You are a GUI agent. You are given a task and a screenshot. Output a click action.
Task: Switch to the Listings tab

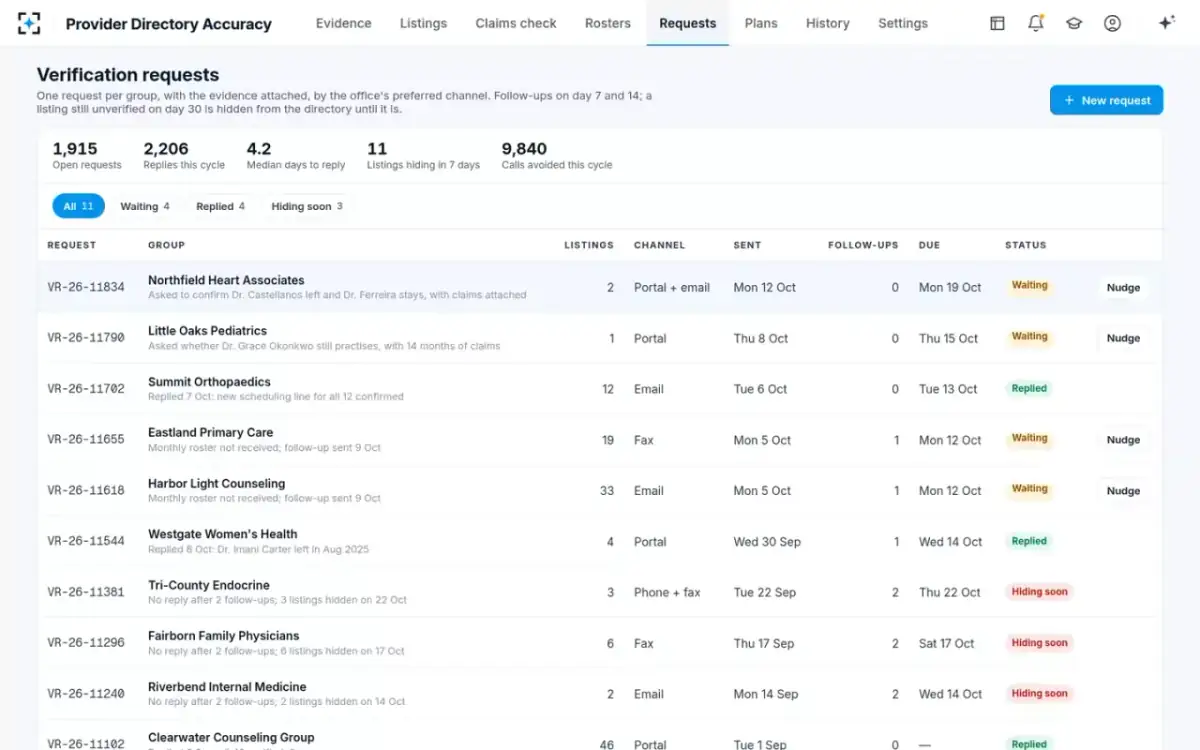click(x=423, y=23)
